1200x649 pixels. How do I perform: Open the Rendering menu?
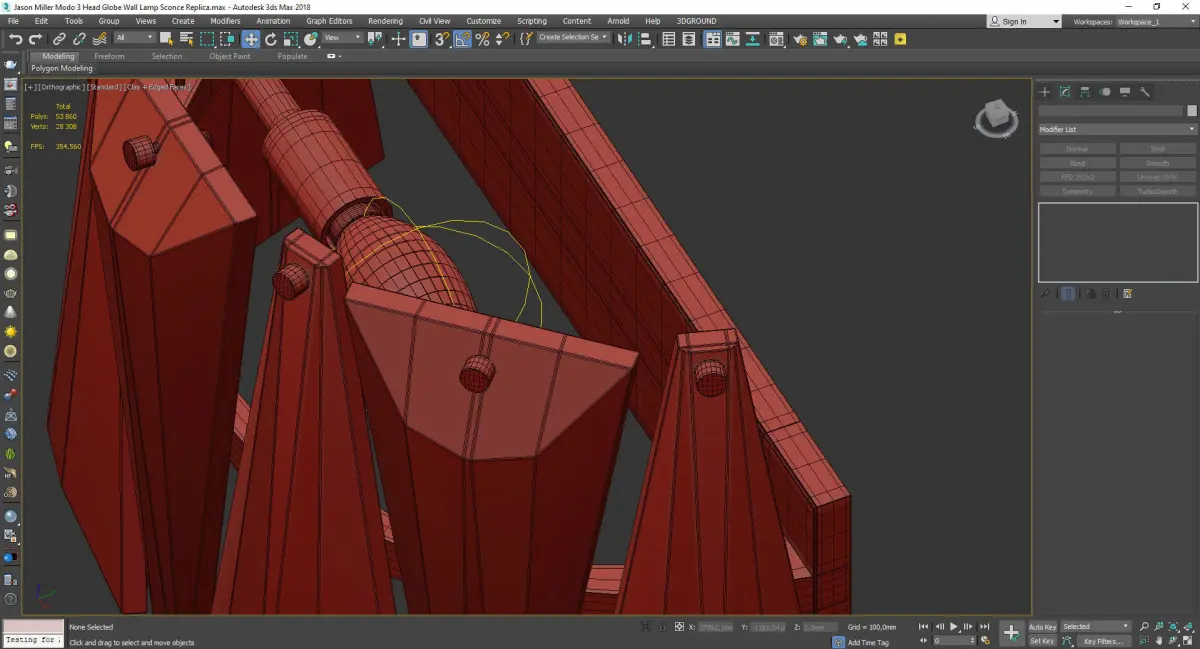pos(385,21)
